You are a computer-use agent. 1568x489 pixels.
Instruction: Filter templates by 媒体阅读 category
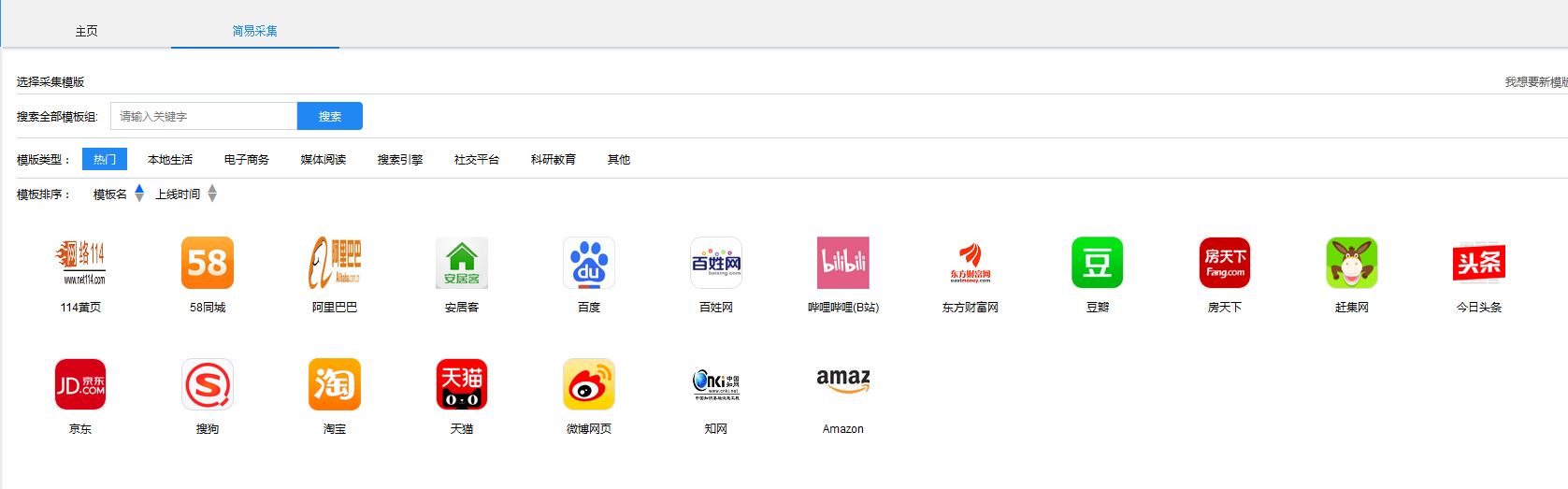(x=324, y=159)
